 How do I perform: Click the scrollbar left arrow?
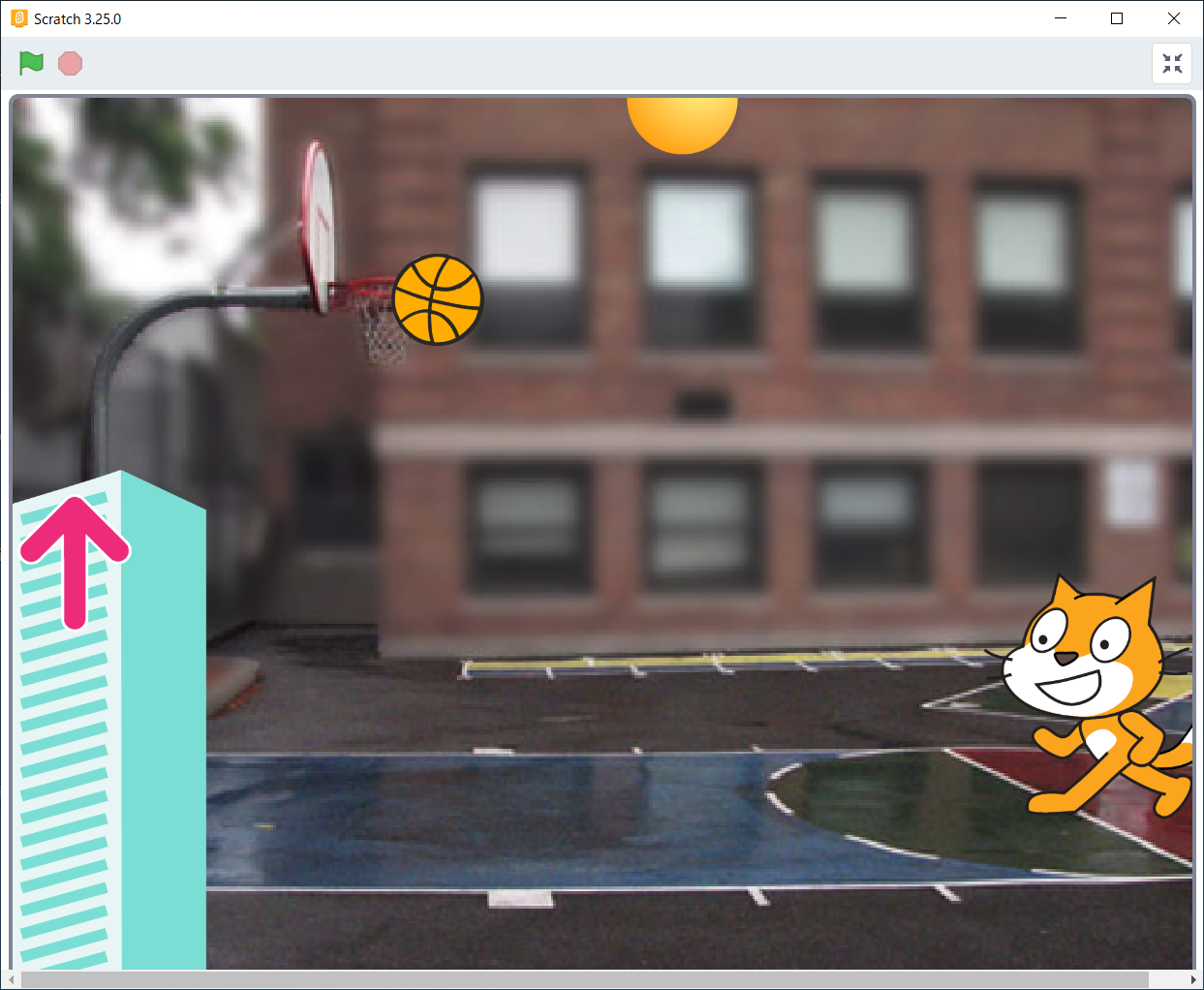click(x=11, y=980)
